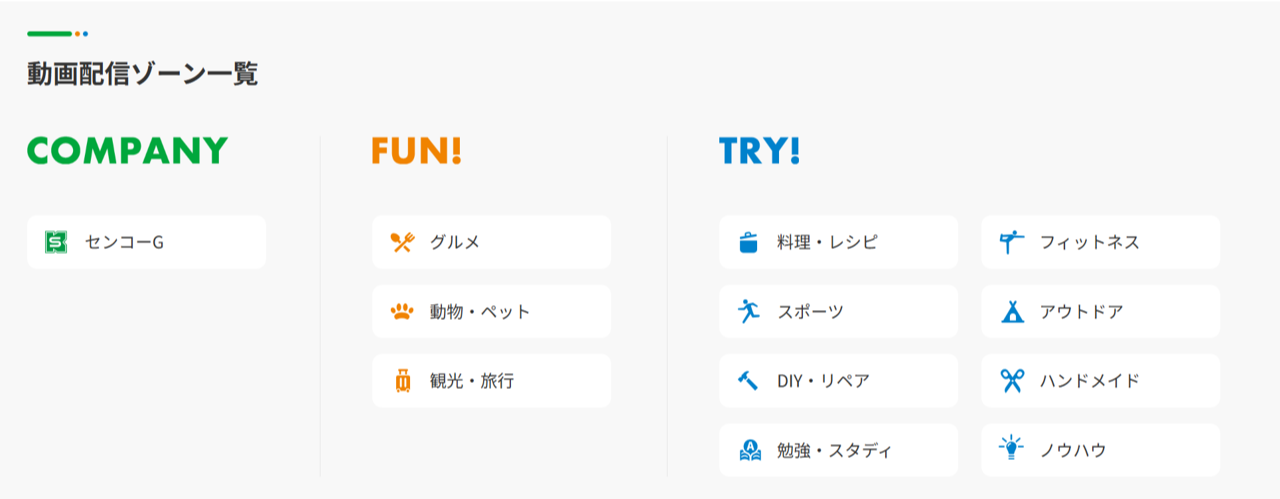
Task: Click the light bulb know-how icon
Action: [x=1012, y=449]
